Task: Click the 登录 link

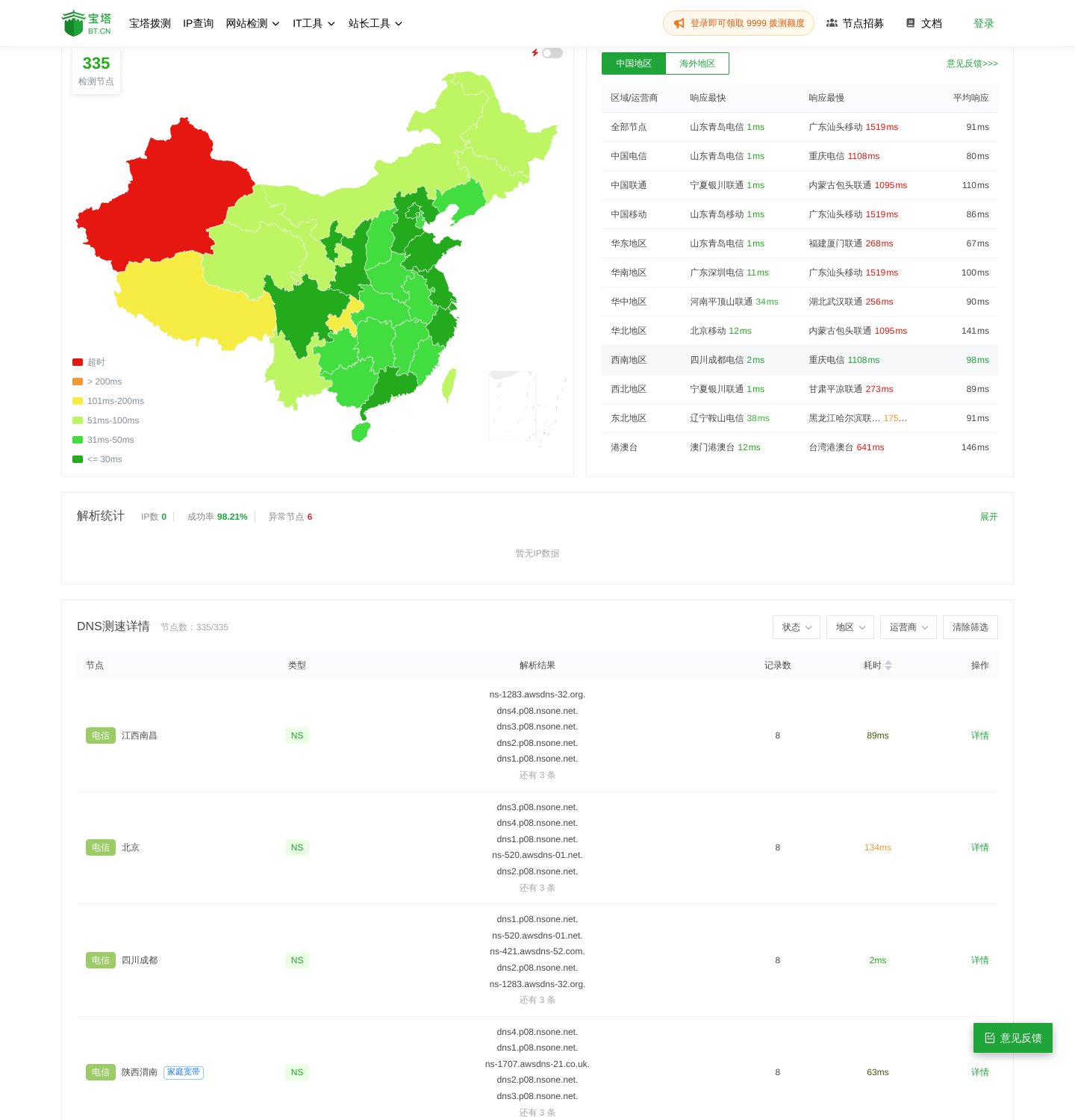Action: point(984,23)
